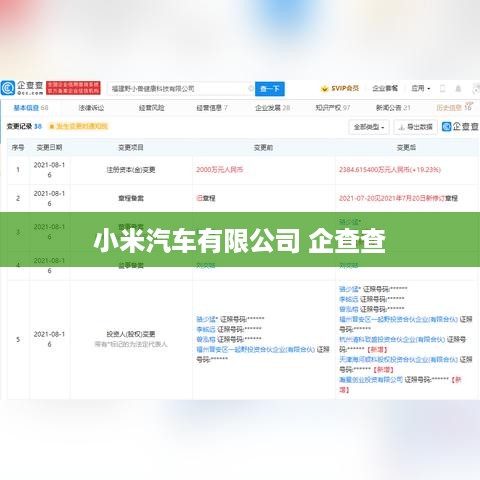Image resolution: width=480 pixels, height=480 pixels.
Task: Click row 1 date 2021-08-16
Action: point(49,170)
